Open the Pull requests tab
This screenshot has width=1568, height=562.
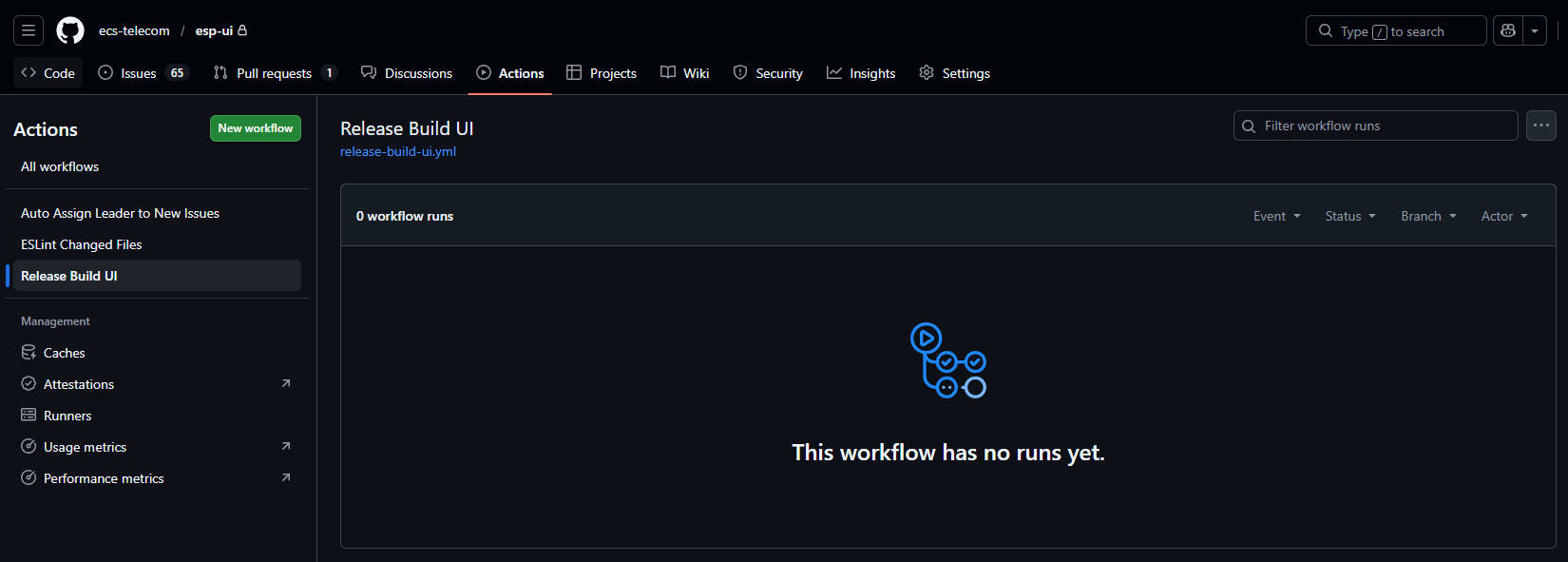275,73
